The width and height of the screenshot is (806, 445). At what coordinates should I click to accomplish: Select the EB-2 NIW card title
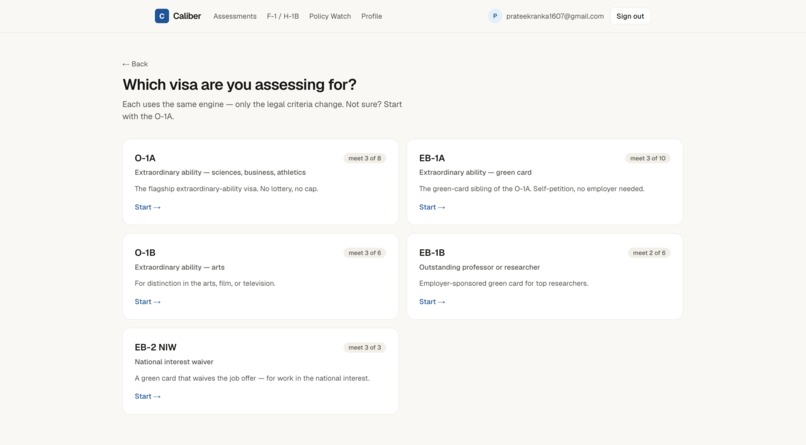(x=155, y=347)
